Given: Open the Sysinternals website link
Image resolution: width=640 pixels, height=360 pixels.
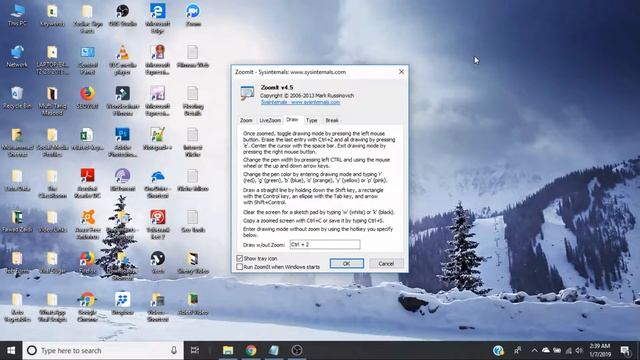Looking at the screenshot, I should (300, 102).
